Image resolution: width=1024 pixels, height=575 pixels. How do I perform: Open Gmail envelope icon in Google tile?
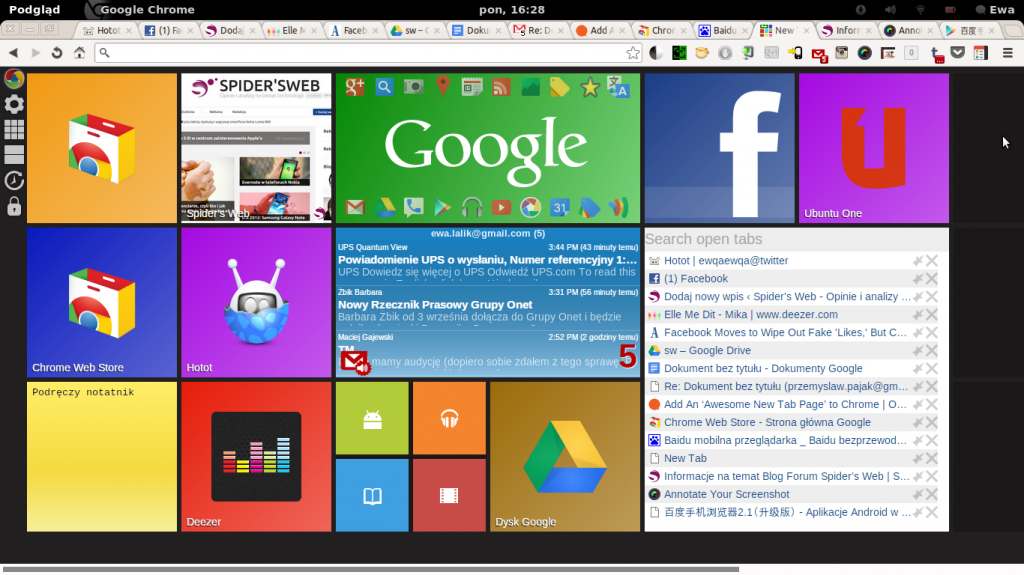coord(355,208)
